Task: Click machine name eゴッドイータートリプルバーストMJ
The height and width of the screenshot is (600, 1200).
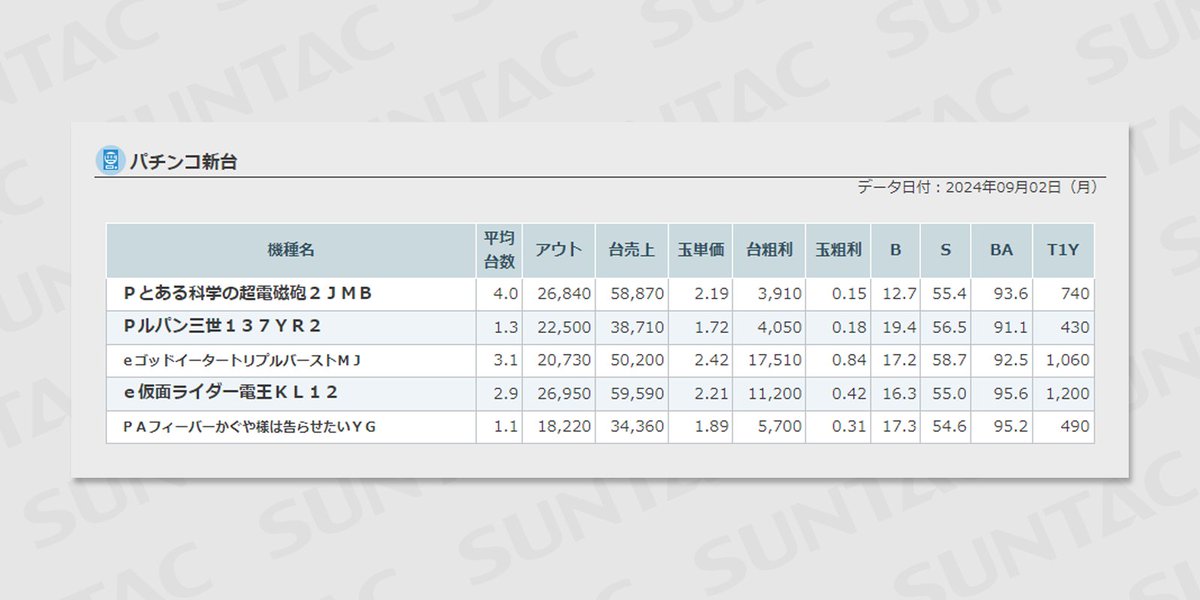Action: point(241,361)
